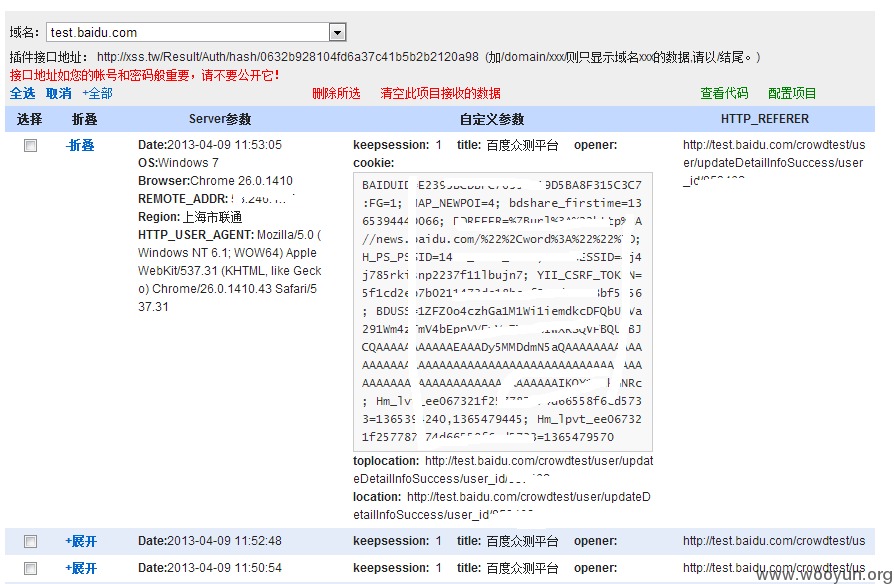
Task: Click the Date:2013-04-09 11:50:54 text
Action: pos(210,567)
